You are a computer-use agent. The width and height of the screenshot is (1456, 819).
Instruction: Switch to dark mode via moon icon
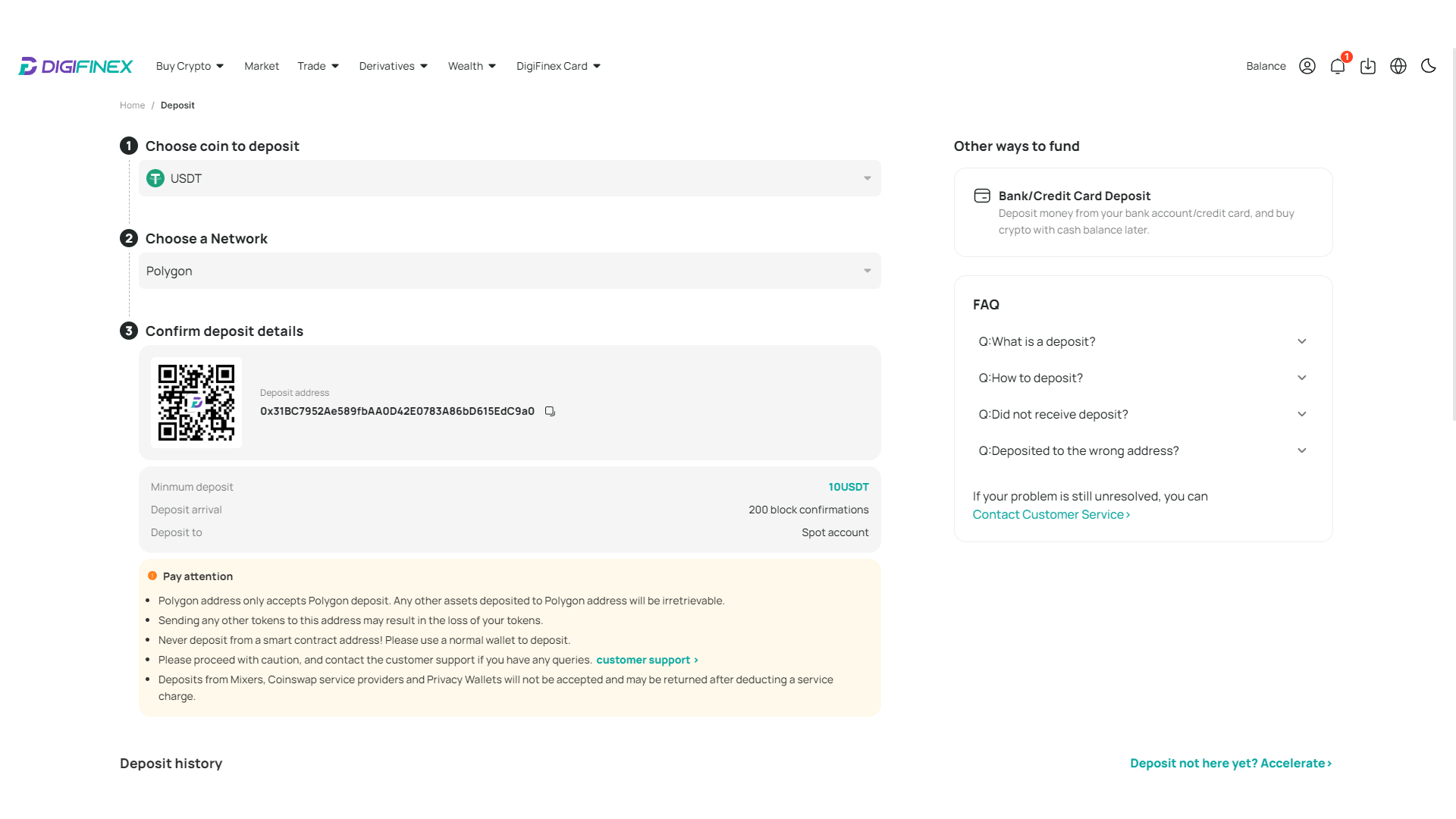(1429, 66)
